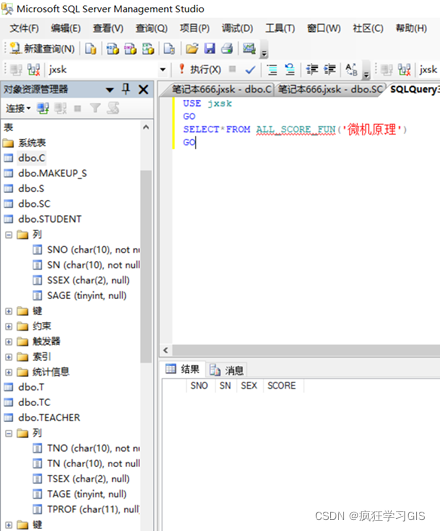
Task: Collapse the 列 folder under dbo.STUDENT
Action: (9, 235)
